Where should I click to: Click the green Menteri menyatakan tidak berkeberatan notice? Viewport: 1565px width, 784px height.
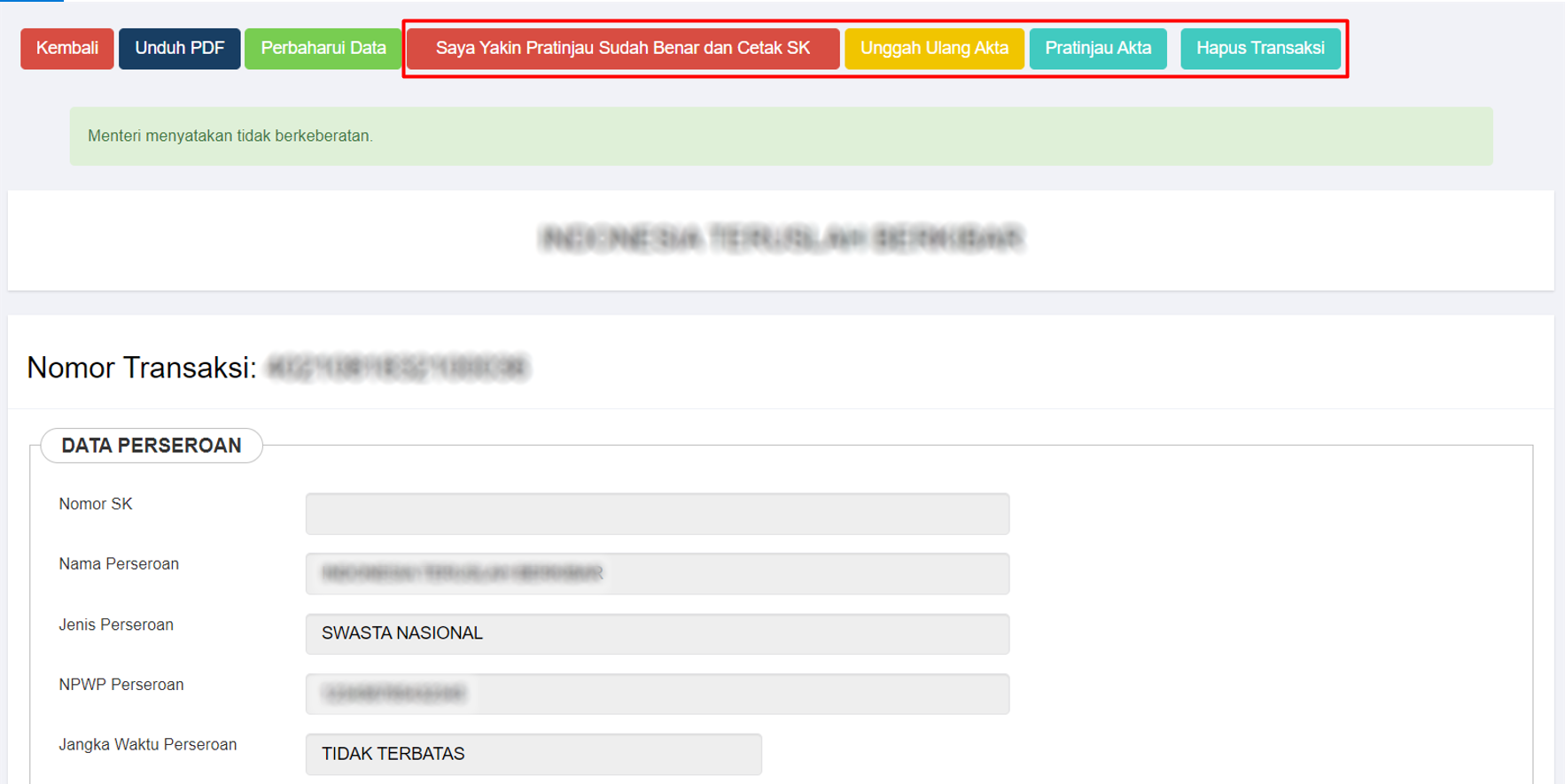(x=230, y=136)
